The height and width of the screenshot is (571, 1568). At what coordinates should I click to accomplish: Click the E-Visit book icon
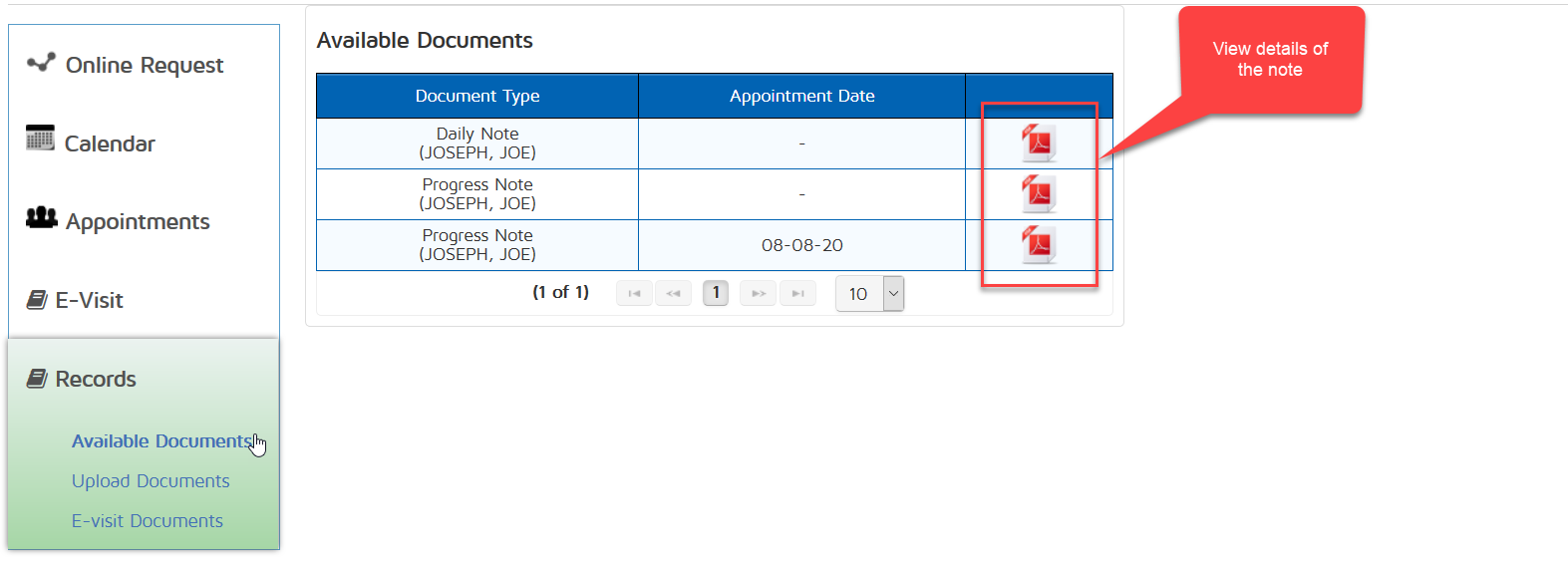37,300
